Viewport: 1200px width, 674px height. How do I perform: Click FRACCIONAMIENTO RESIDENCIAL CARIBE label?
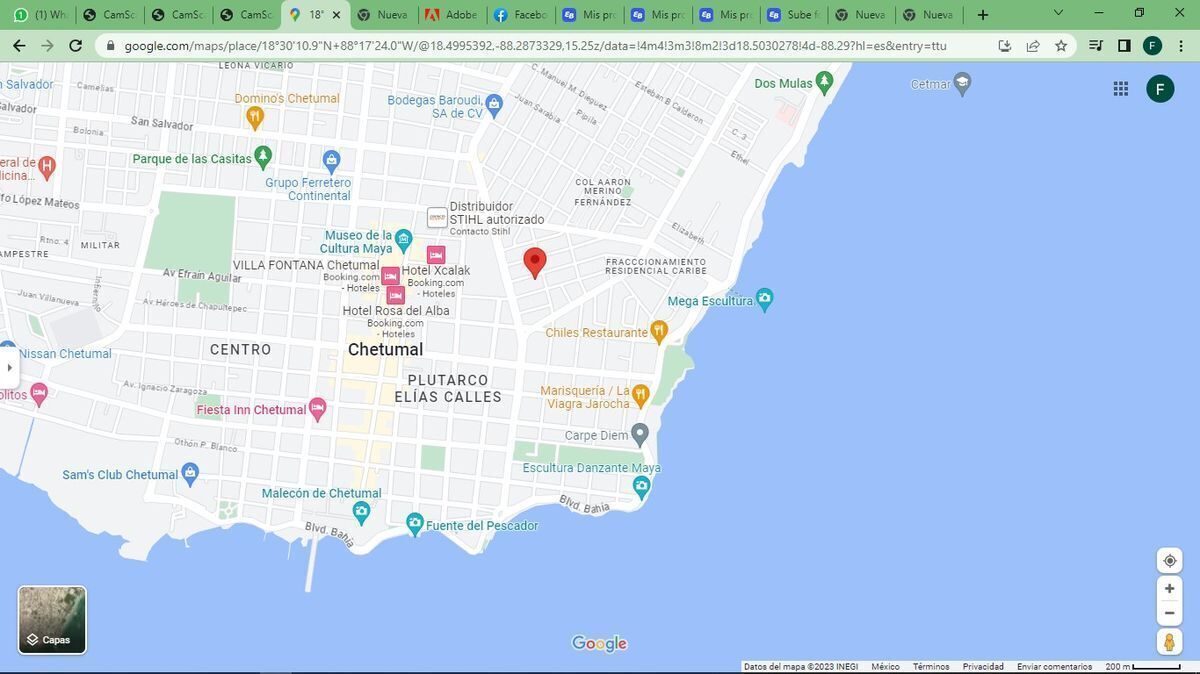(x=656, y=266)
